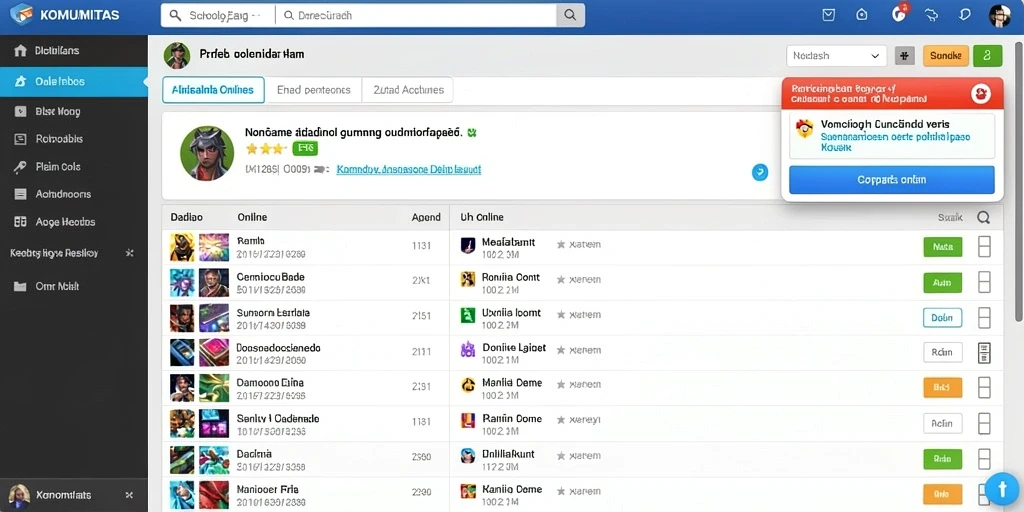Open the Ramla row first thumbnail
Screen dimensions: 1024x512
(182, 248)
